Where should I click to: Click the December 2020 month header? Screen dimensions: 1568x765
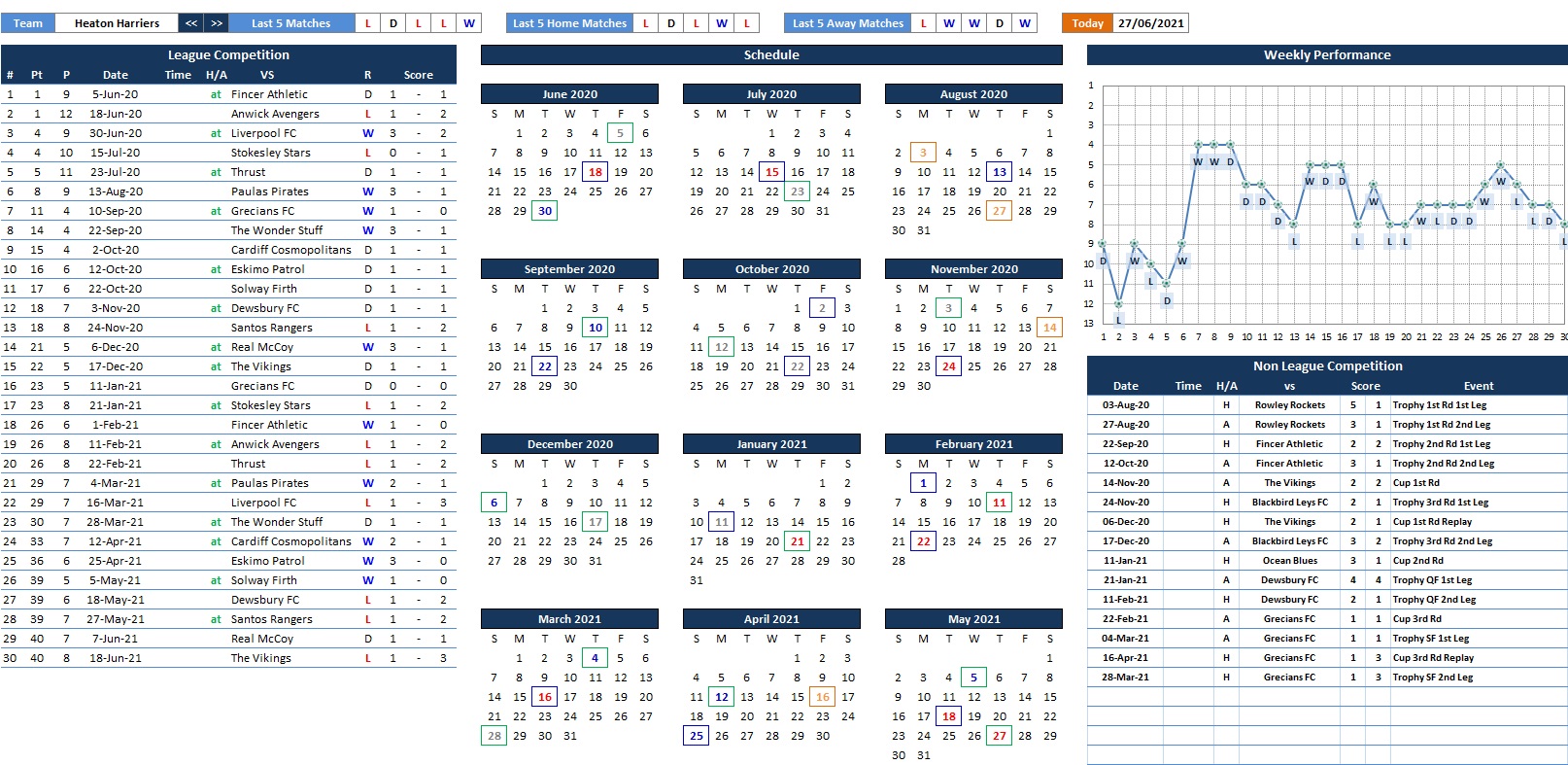[569, 444]
